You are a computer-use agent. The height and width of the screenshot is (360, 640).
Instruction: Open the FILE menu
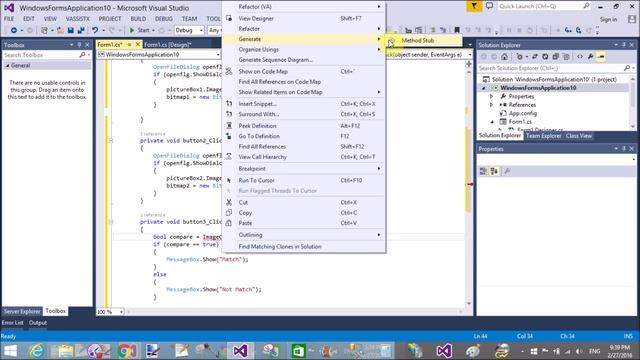[9, 19]
